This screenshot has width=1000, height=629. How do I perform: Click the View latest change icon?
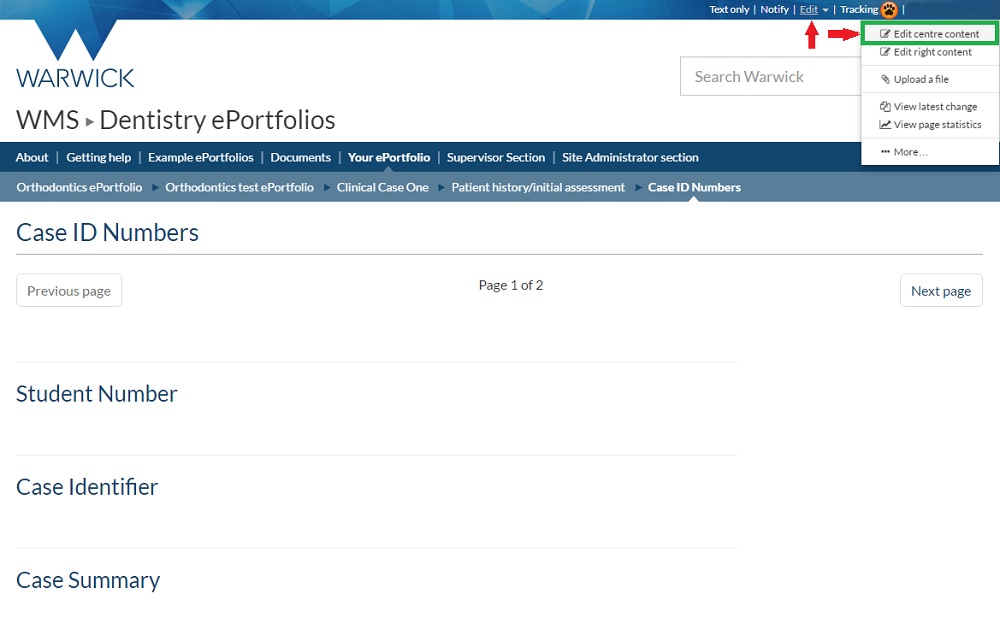tap(885, 107)
